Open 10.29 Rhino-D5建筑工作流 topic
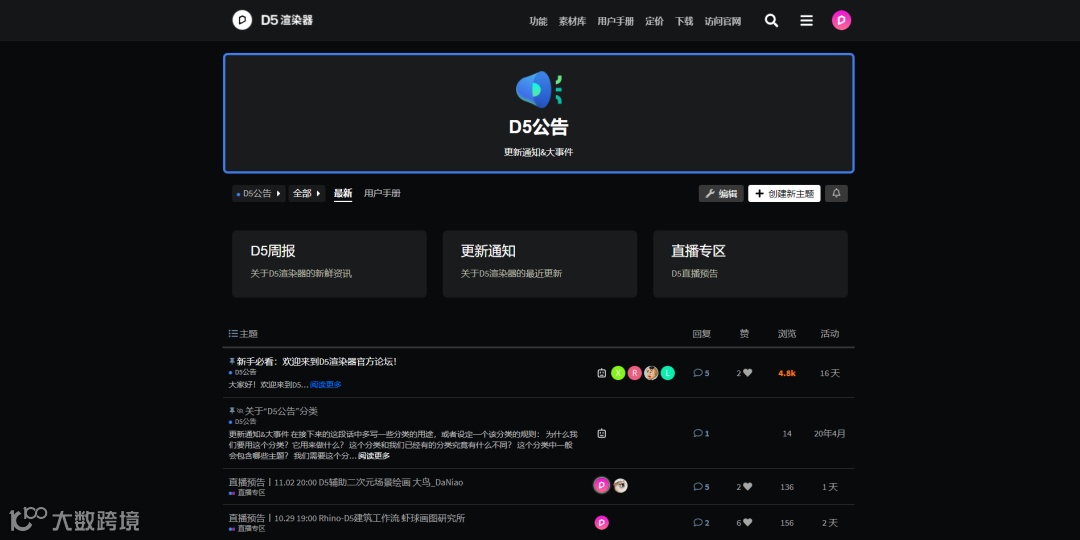Viewport: 1080px width, 540px height. 346,518
